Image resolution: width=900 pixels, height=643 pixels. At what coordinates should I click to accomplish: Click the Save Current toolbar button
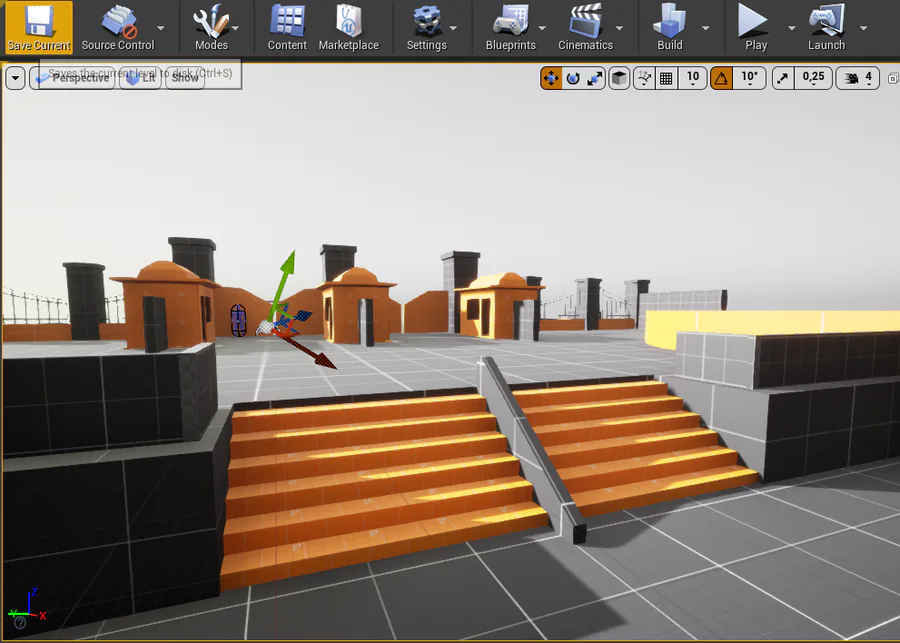coord(39,28)
